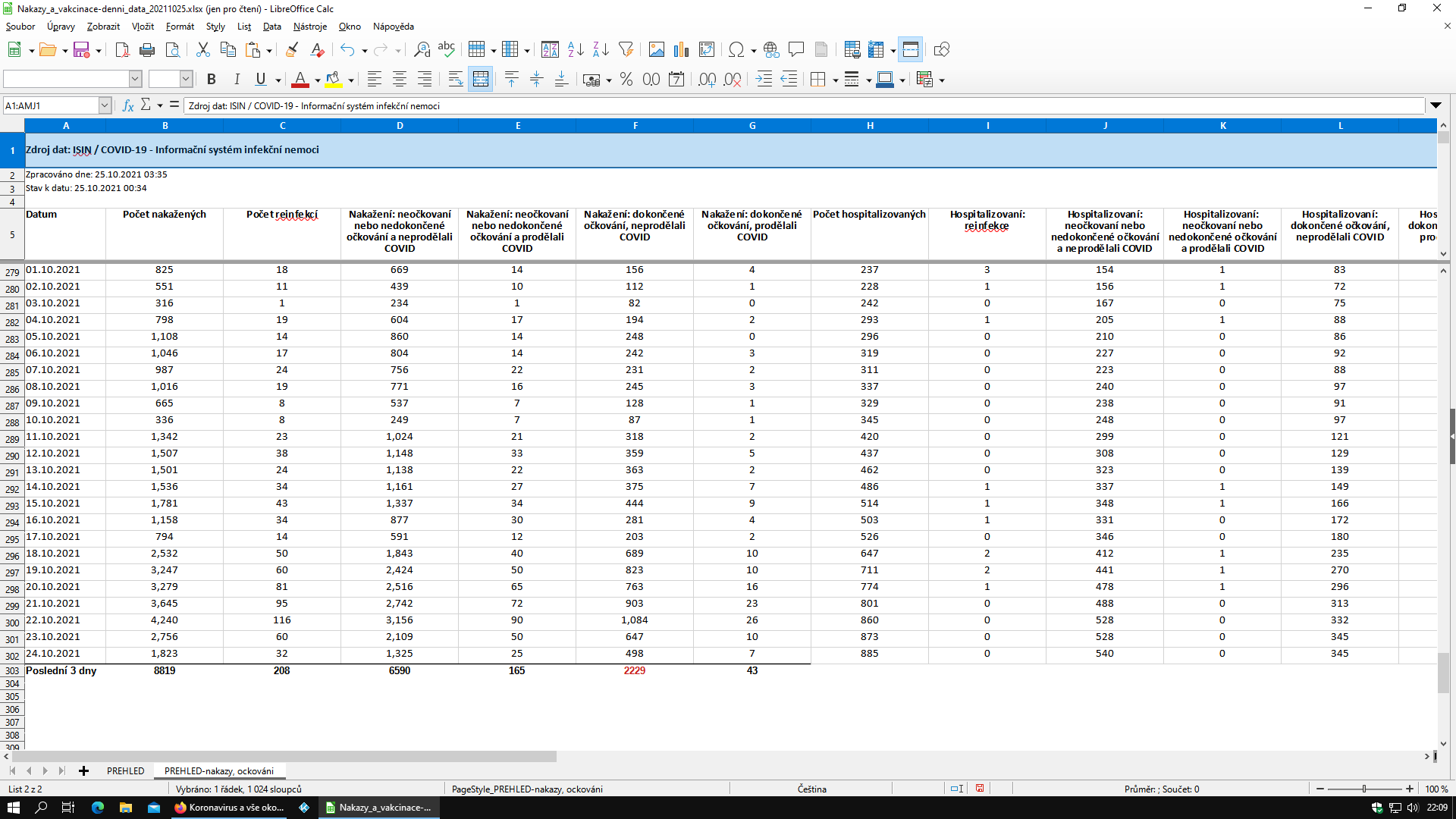Open the Formát menu

[180, 27]
